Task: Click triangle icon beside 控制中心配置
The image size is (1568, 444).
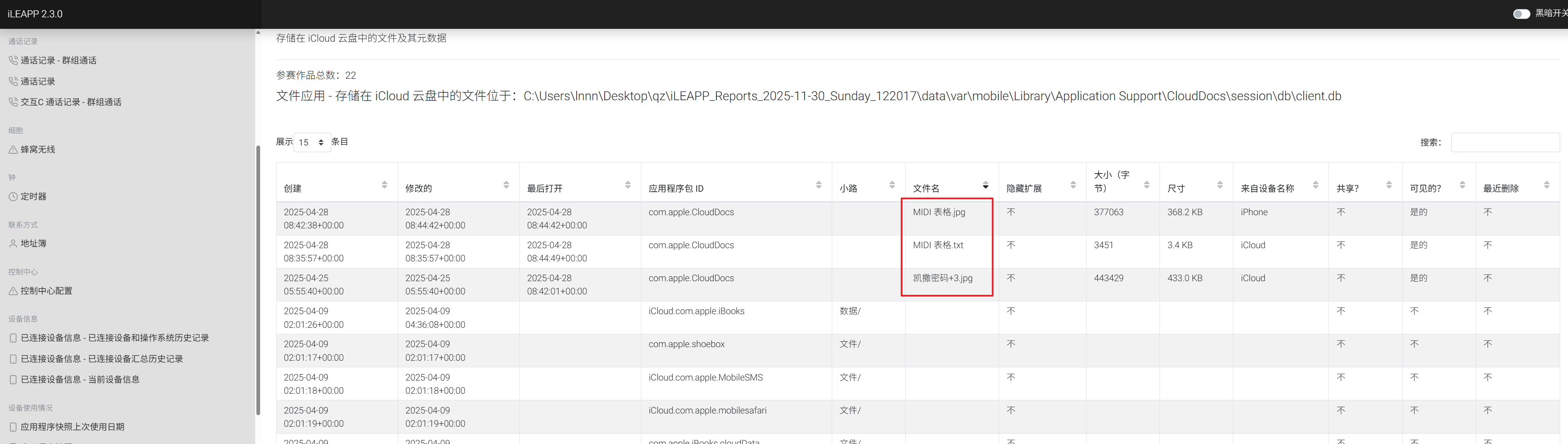Action: [x=13, y=291]
